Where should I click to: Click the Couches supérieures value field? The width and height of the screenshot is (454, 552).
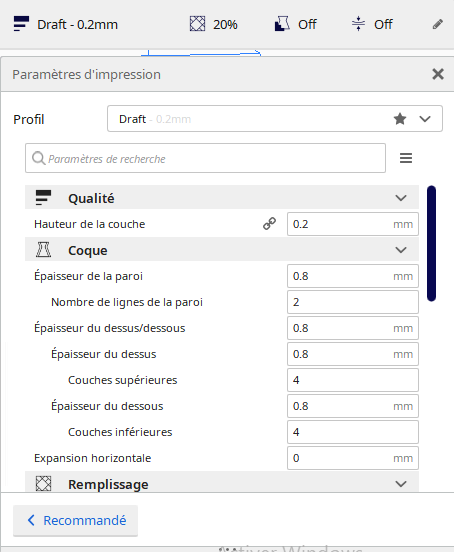pos(353,380)
